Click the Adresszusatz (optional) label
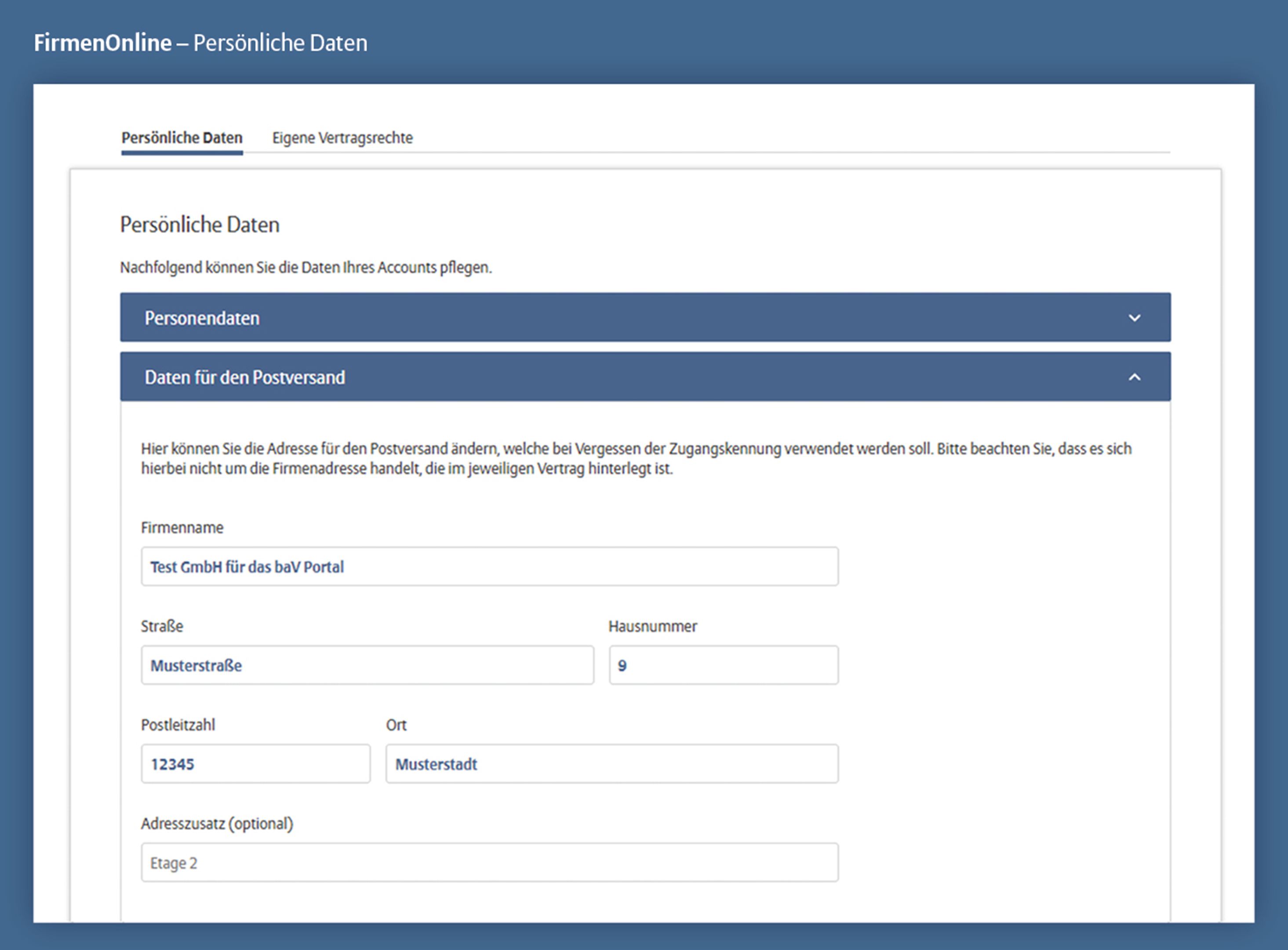 [x=218, y=823]
